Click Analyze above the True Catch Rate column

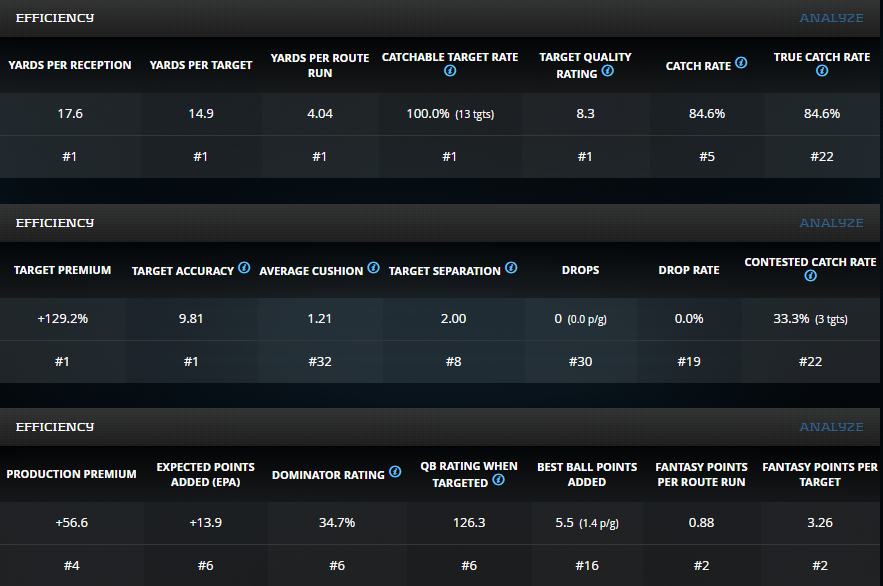(830, 18)
